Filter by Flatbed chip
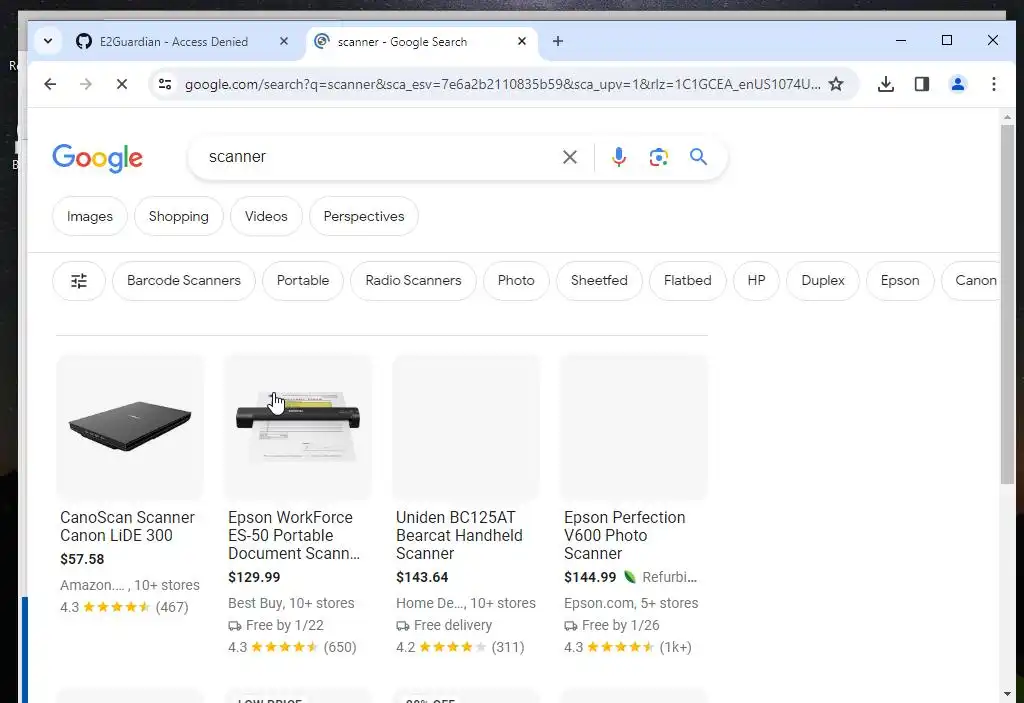The image size is (1024, 703). (687, 281)
